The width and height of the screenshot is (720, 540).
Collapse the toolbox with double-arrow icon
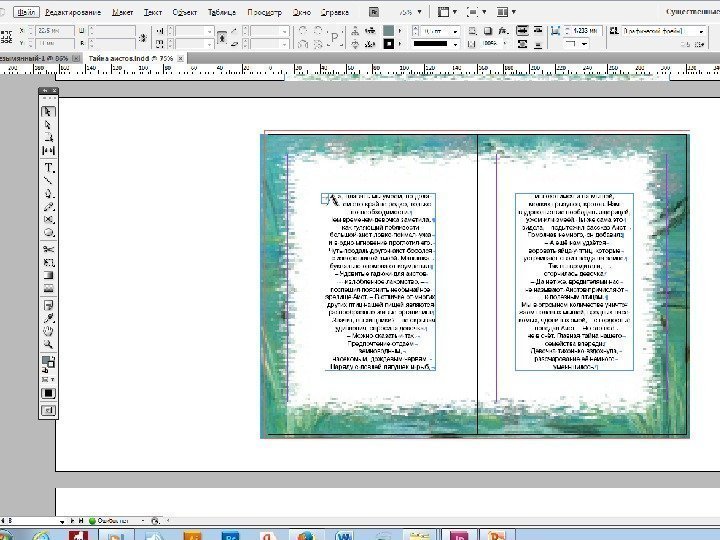pos(45,90)
